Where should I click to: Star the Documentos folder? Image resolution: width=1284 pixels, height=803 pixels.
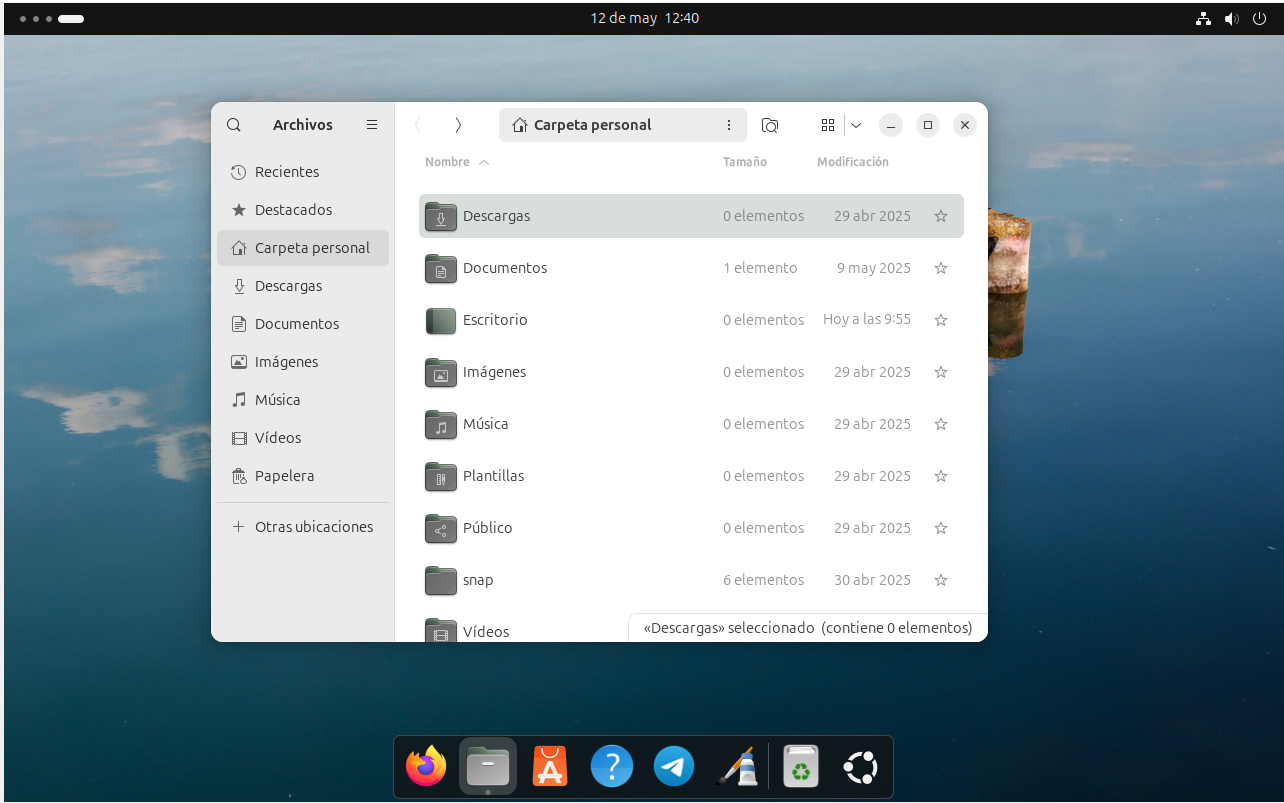(940, 268)
